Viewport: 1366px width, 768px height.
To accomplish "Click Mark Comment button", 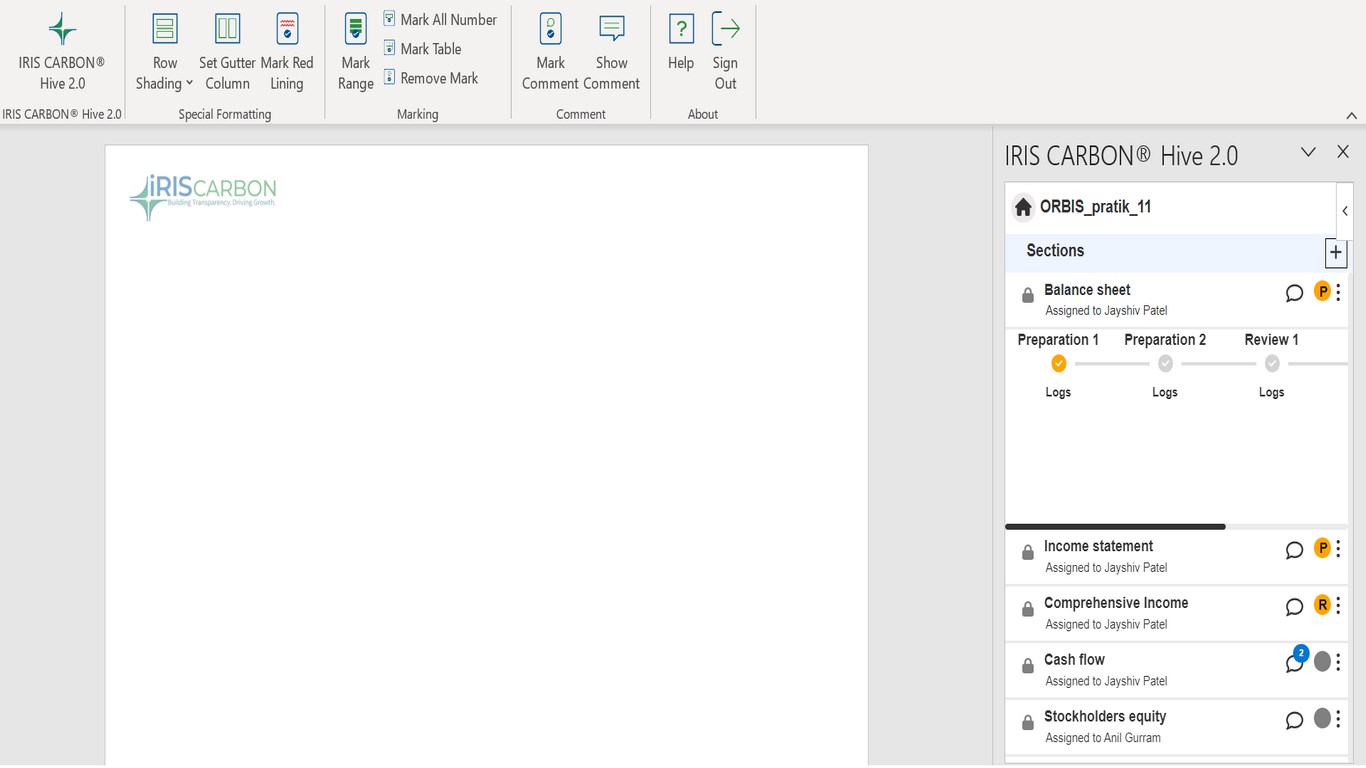I will pos(550,52).
